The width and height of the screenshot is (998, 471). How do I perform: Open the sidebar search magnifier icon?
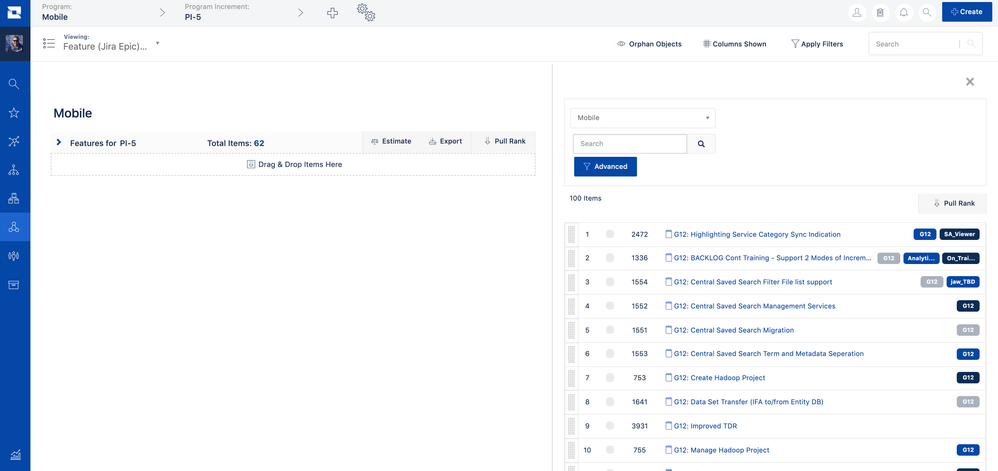pyautogui.click(x=13, y=84)
